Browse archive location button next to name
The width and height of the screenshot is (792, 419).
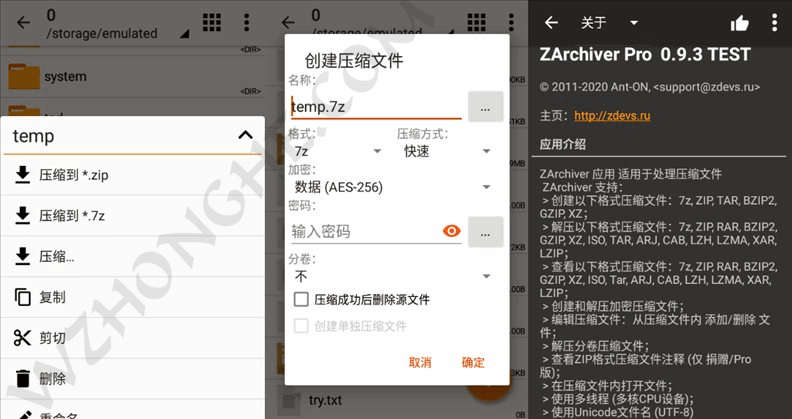pyautogui.click(x=485, y=107)
